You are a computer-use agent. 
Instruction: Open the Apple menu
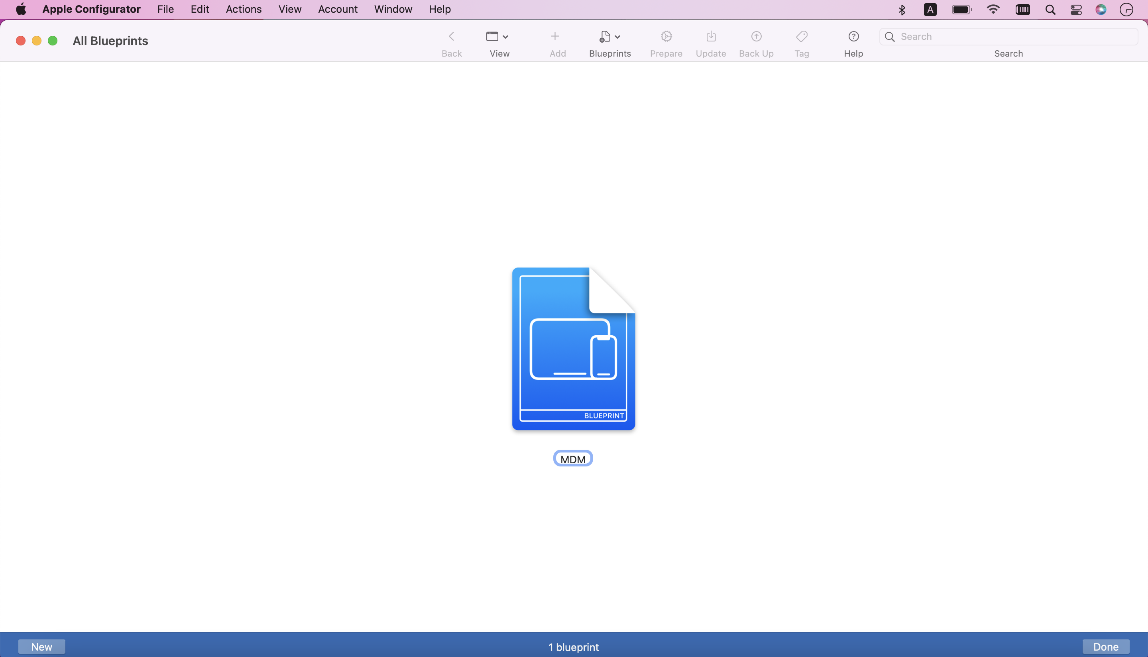tap(20, 9)
